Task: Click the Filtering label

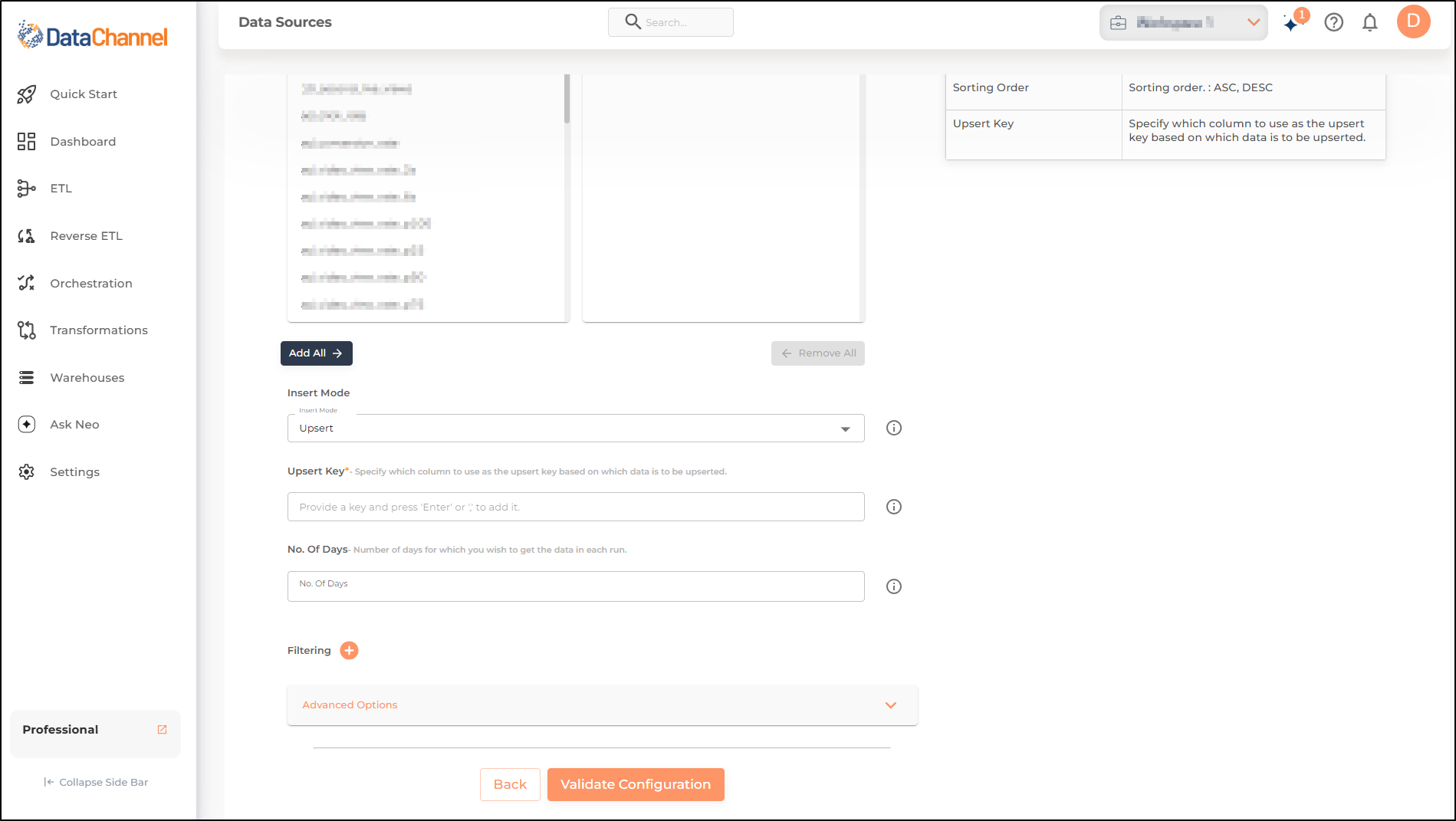Action: point(309,650)
